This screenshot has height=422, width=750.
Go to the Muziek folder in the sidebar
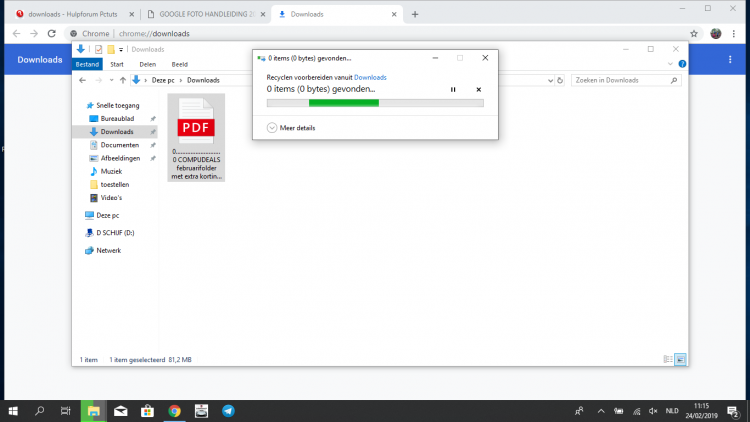point(112,171)
